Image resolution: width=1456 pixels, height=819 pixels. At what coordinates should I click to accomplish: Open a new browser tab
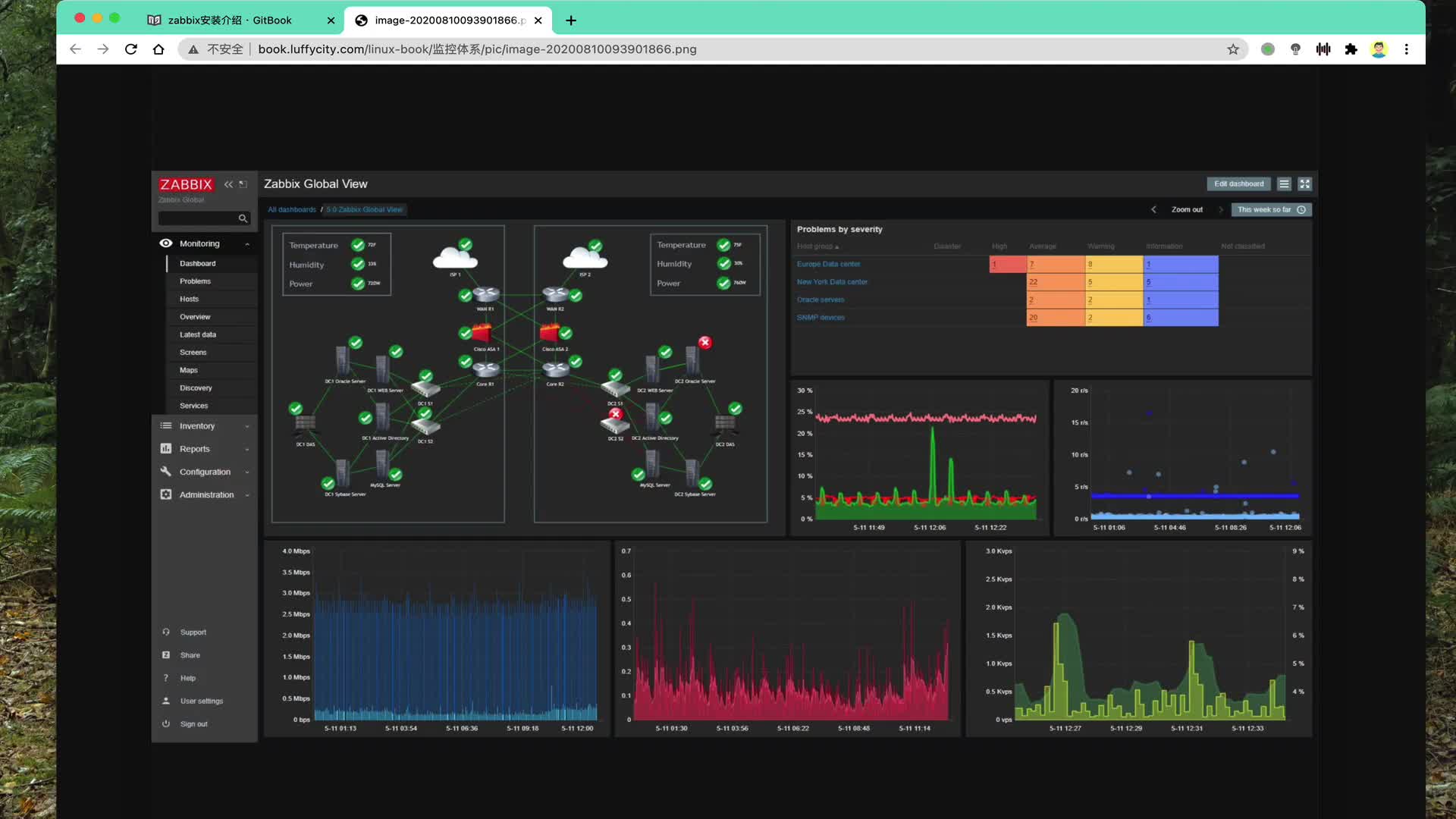tap(571, 20)
